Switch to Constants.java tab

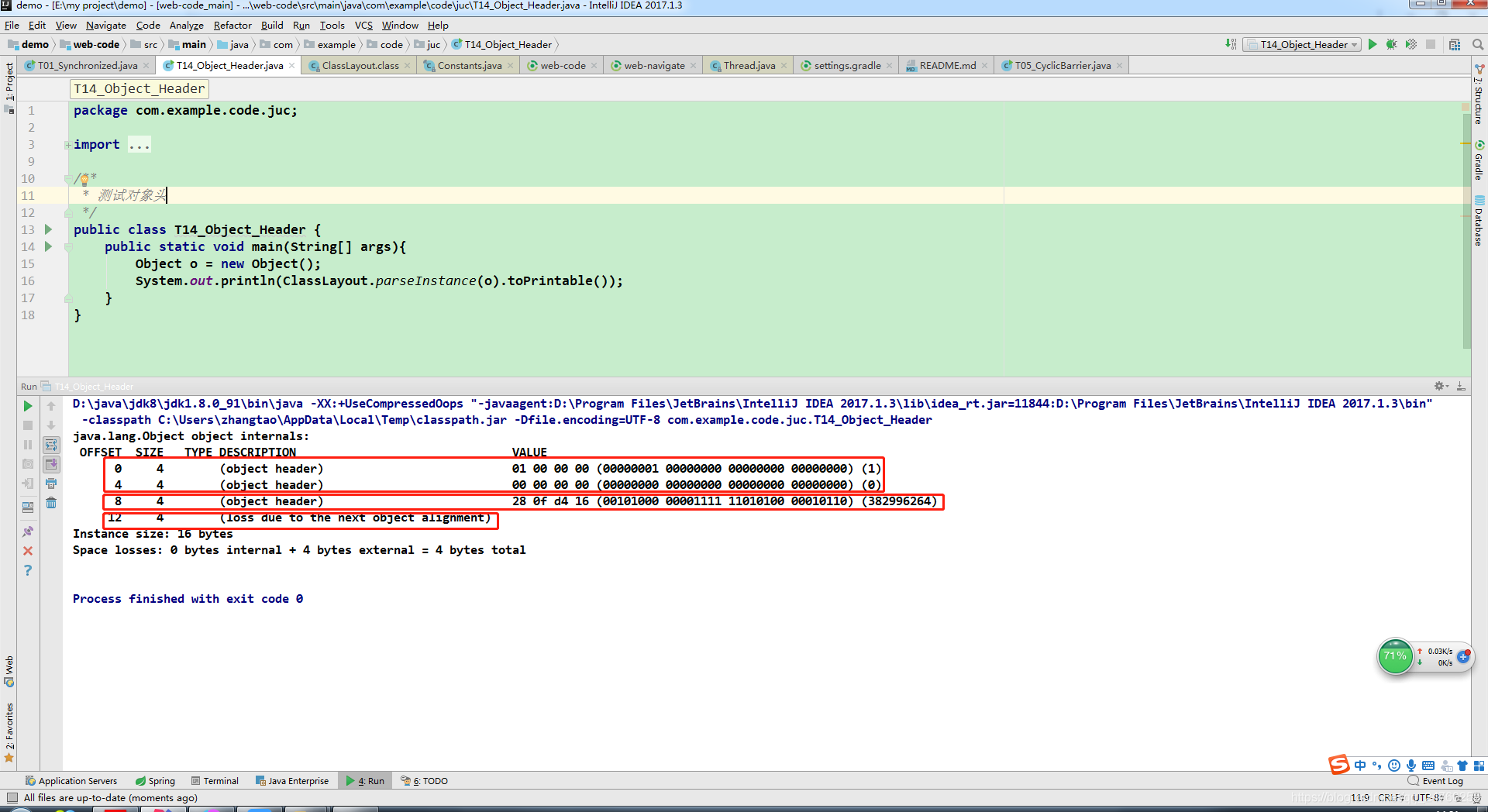(469, 66)
